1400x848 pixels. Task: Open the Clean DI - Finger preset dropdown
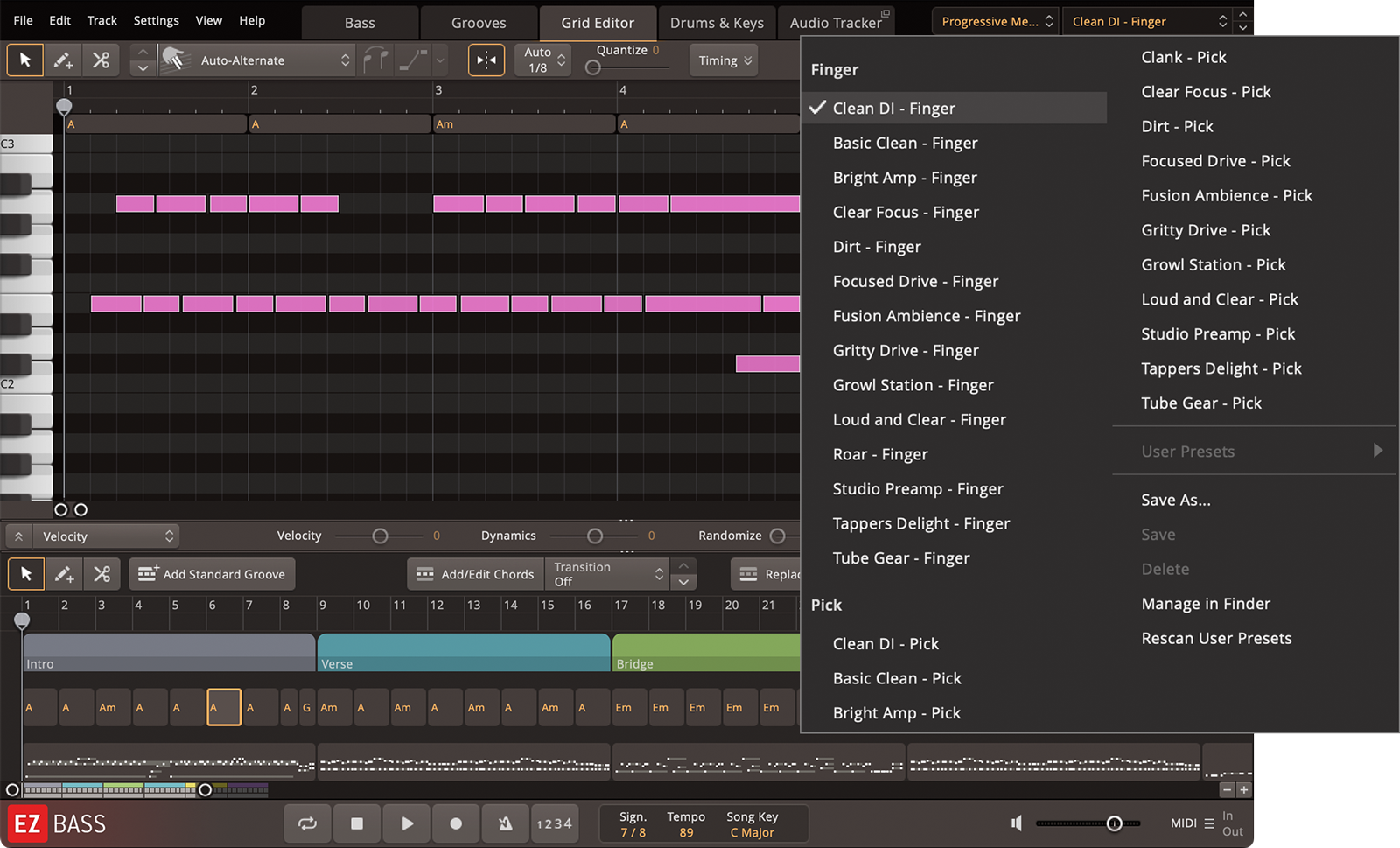tap(1151, 21)
